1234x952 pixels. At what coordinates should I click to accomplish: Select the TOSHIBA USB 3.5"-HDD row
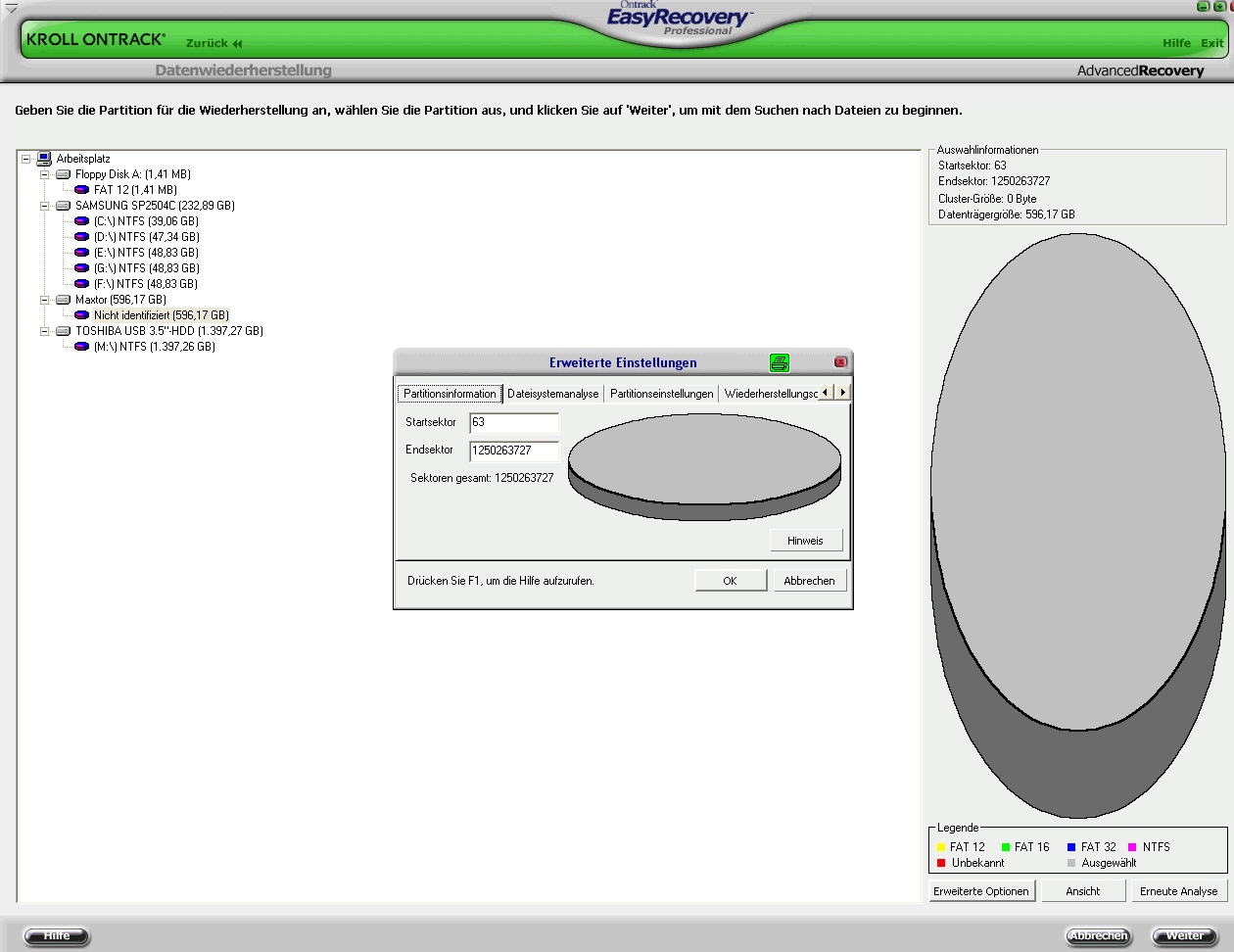[x=169, y=331]
